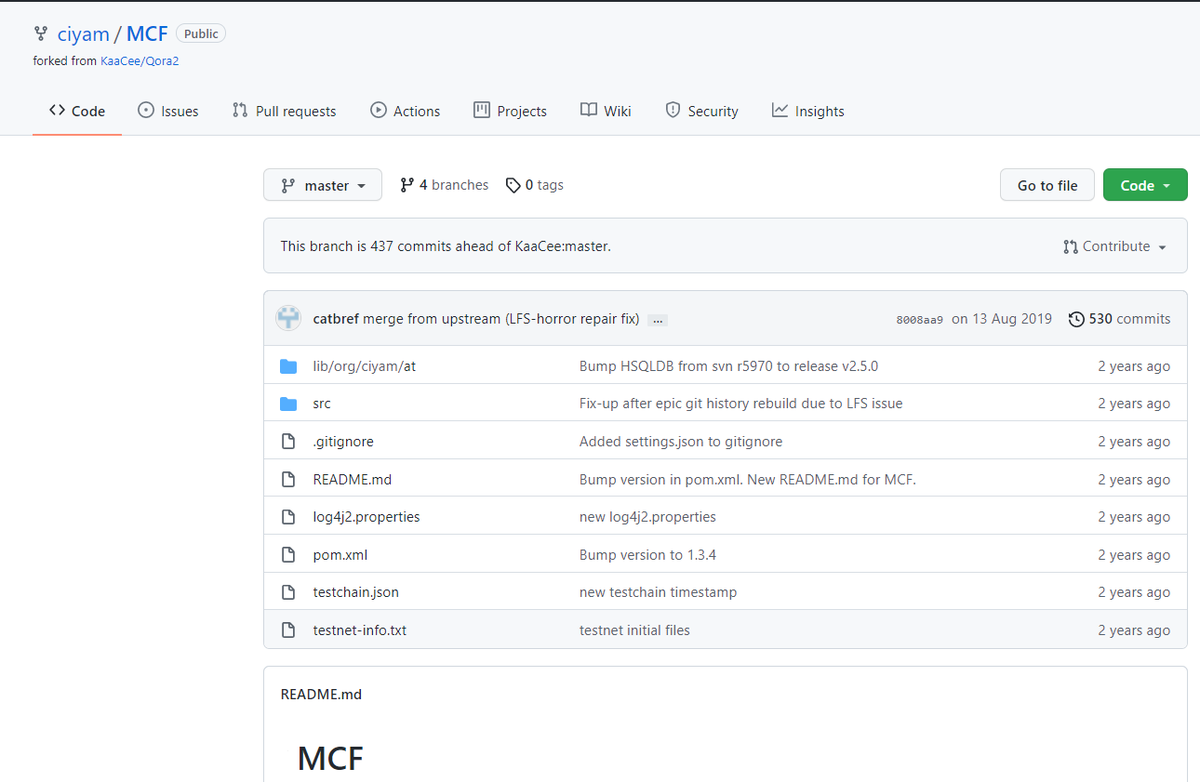The height and width of the screenshot is (782, 1200).
Task: Click the Actions tab play icon
Action: click(378, 111)
